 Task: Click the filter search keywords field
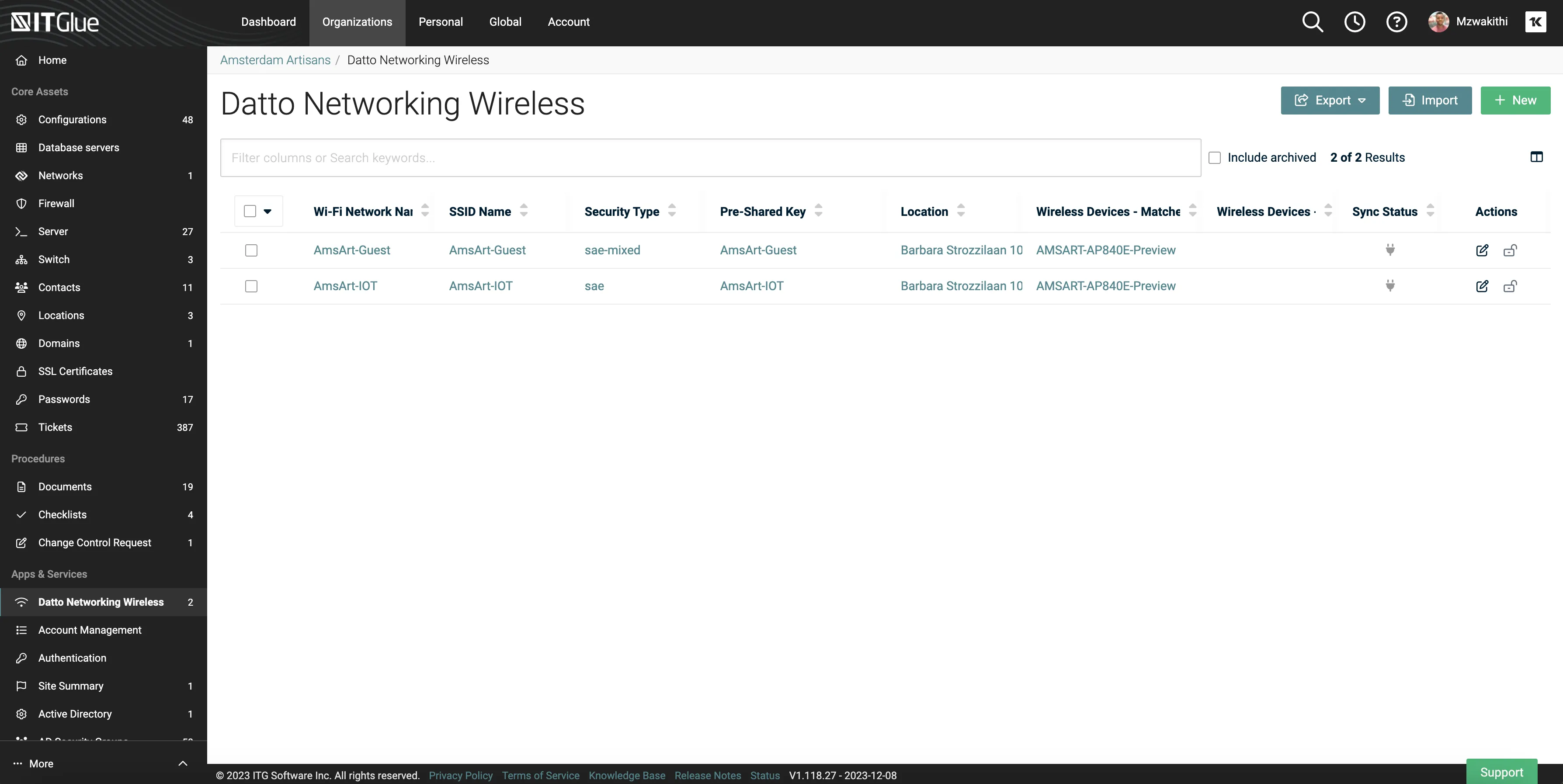pyautogui.click(x=710, y=158)
